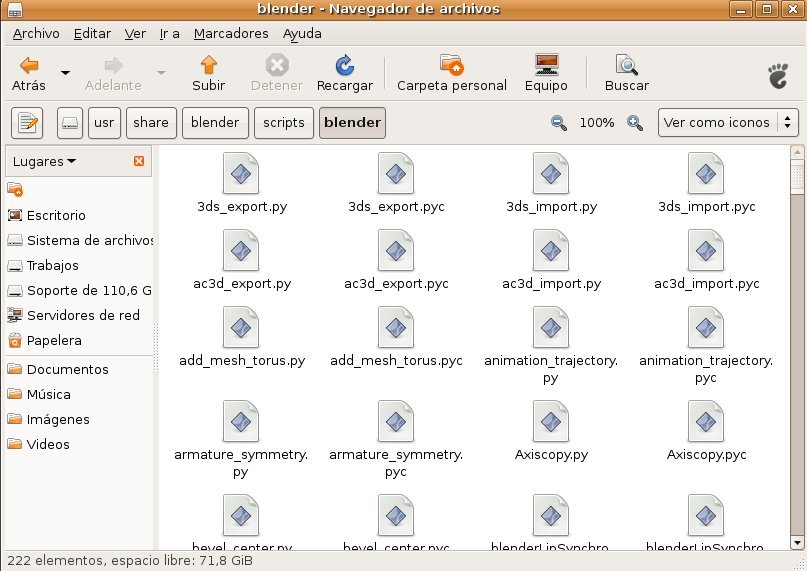The height and width of the screenshot is (571, 807).
Task: Go back with the Atrás arrow
Action: pos(29,74)
